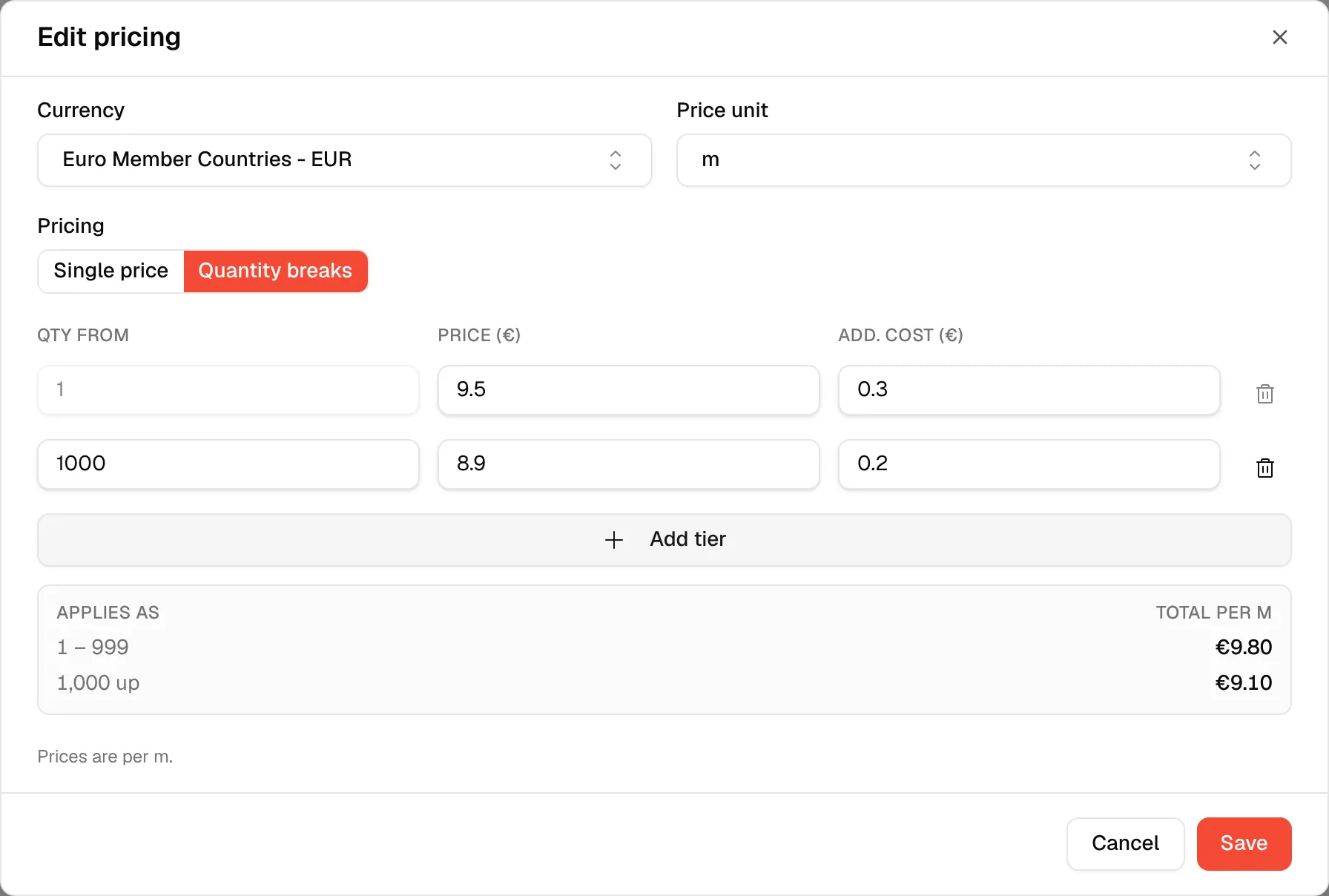Screen dimensions: 1329x896
Task: Click the trash icon for tier 1
Action: (x=1265, y=394)
